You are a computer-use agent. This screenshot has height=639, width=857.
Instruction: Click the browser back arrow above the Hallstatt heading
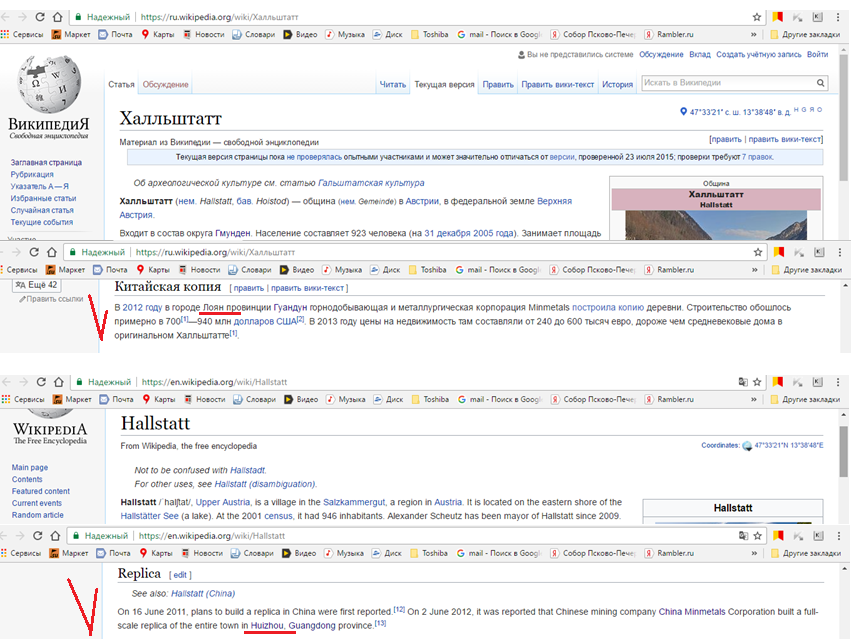(x=7, y=382)
